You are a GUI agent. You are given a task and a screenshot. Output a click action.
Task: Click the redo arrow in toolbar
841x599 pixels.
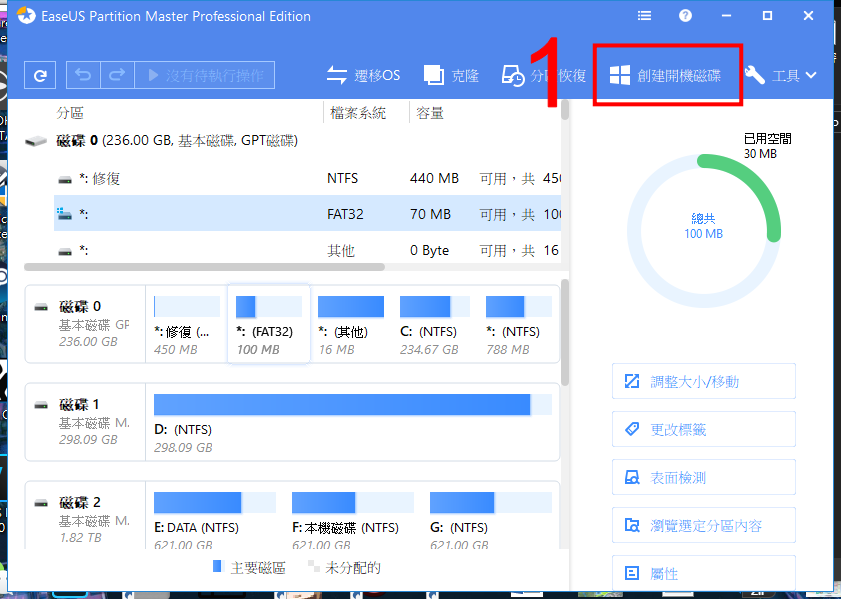117,75
